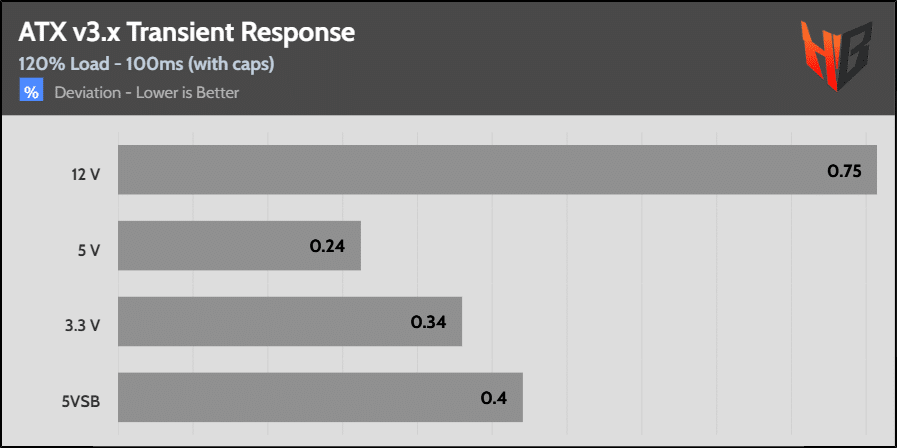897x448 pixels.
Task: Click the 0.75 value label
Action: pos(844,171)
